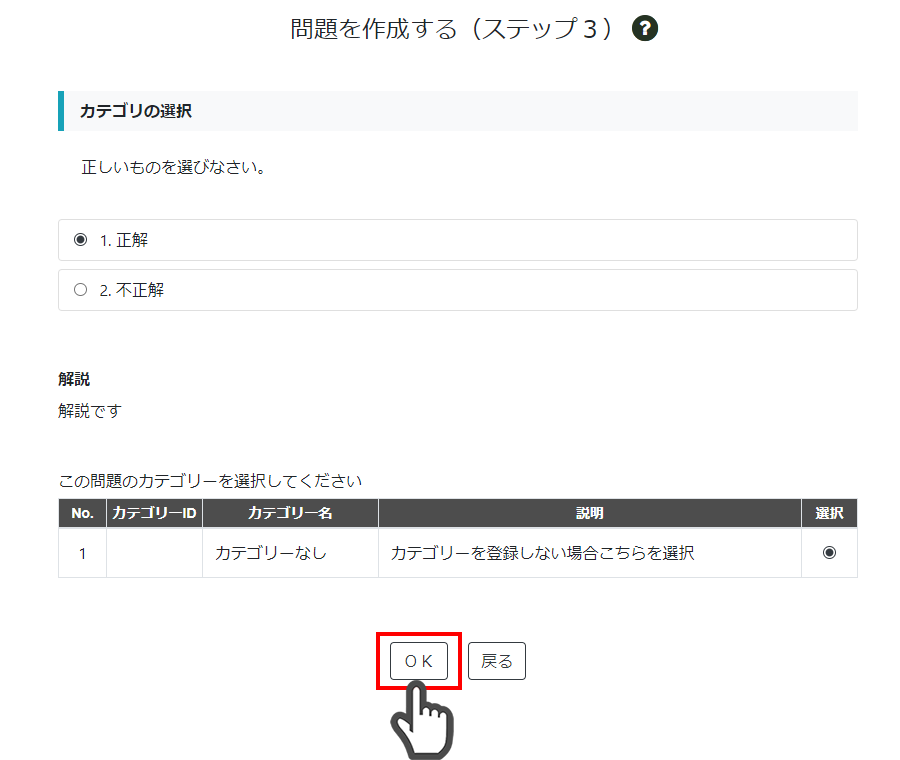Click the カテゴリーなし table cell
This screenshot has height=760, width=900.
click(290, 553)
